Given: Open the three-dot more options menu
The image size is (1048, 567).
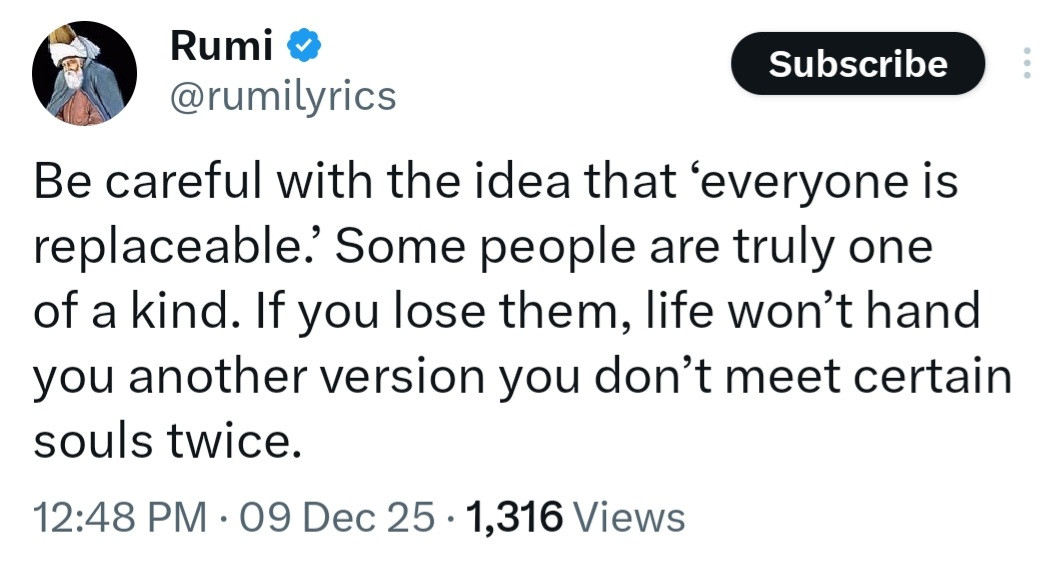Looking at the screenshot, I should coord(1025,64).
